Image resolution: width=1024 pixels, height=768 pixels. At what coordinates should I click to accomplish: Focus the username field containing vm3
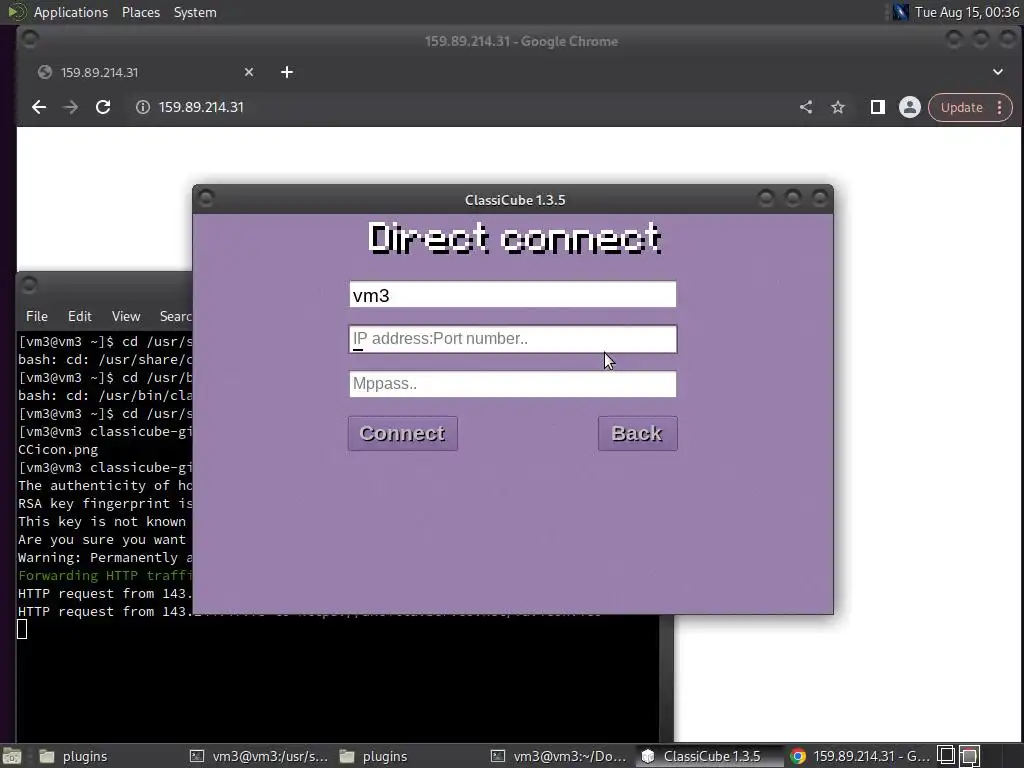pos(513,295)
